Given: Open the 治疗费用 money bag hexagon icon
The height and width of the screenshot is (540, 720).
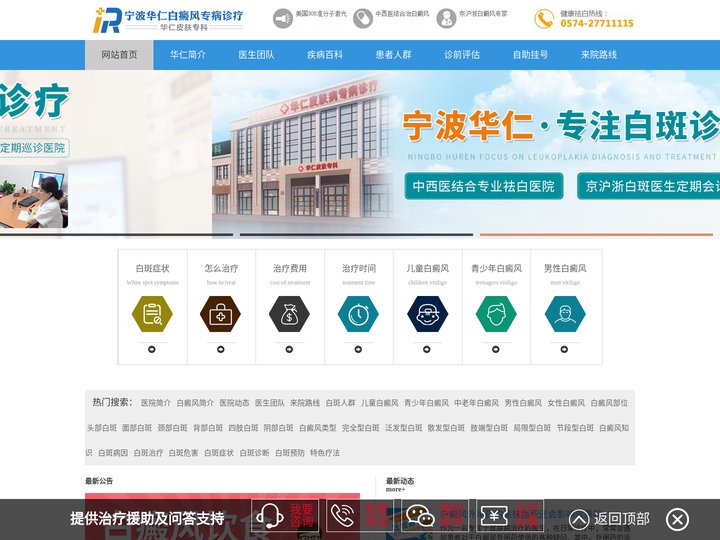Looking at the screenshot, I should point(289,314).
